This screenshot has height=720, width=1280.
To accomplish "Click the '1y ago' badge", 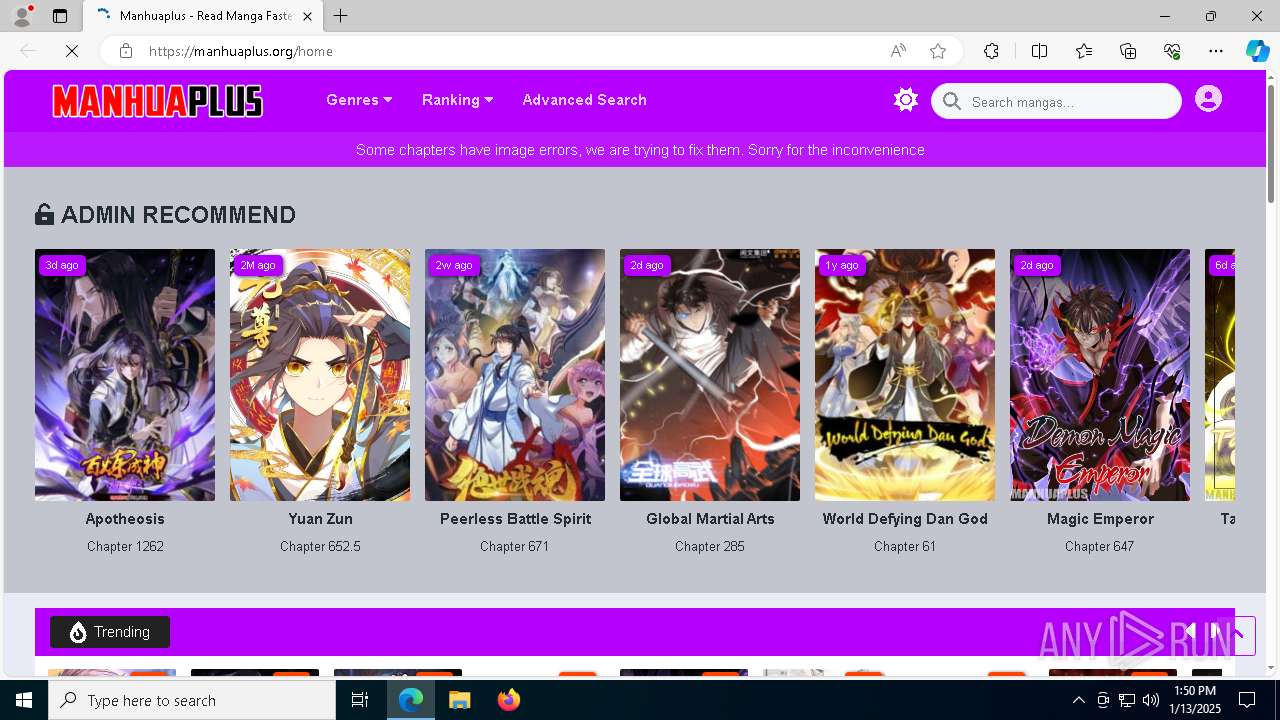I will [x=842, y=265].
